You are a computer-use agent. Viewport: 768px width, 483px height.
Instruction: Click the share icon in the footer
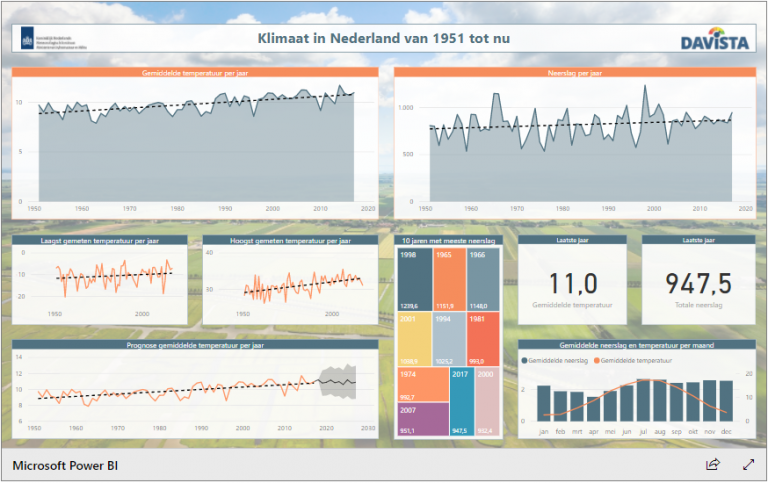(713, 464)
